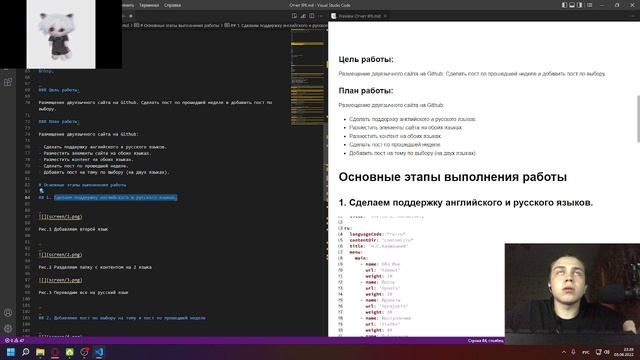640x360 pixels.
Task: Open the Терминал menu
Action: pos(149,5)
